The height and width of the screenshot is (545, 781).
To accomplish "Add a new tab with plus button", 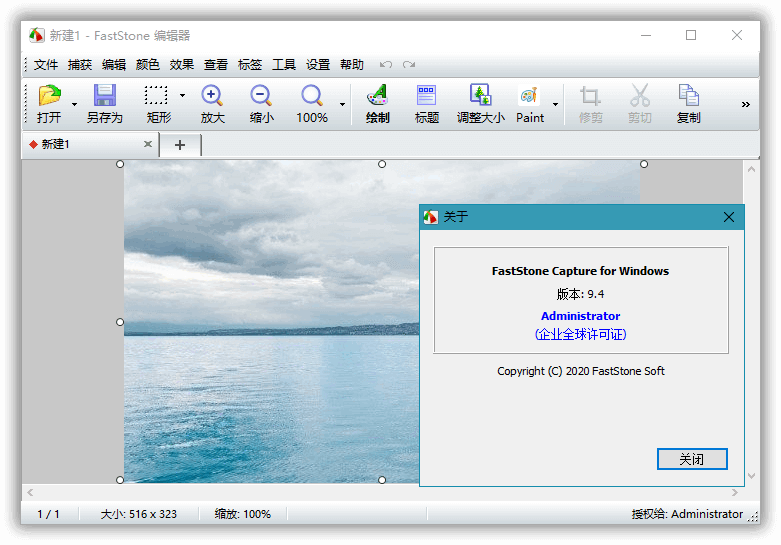I will 180,145.
